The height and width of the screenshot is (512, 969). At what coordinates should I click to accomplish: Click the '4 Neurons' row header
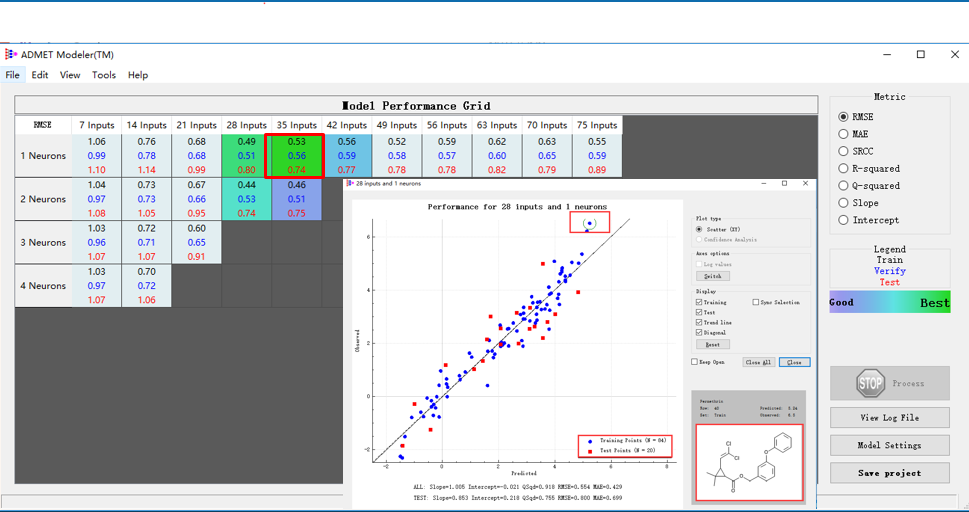43,286
